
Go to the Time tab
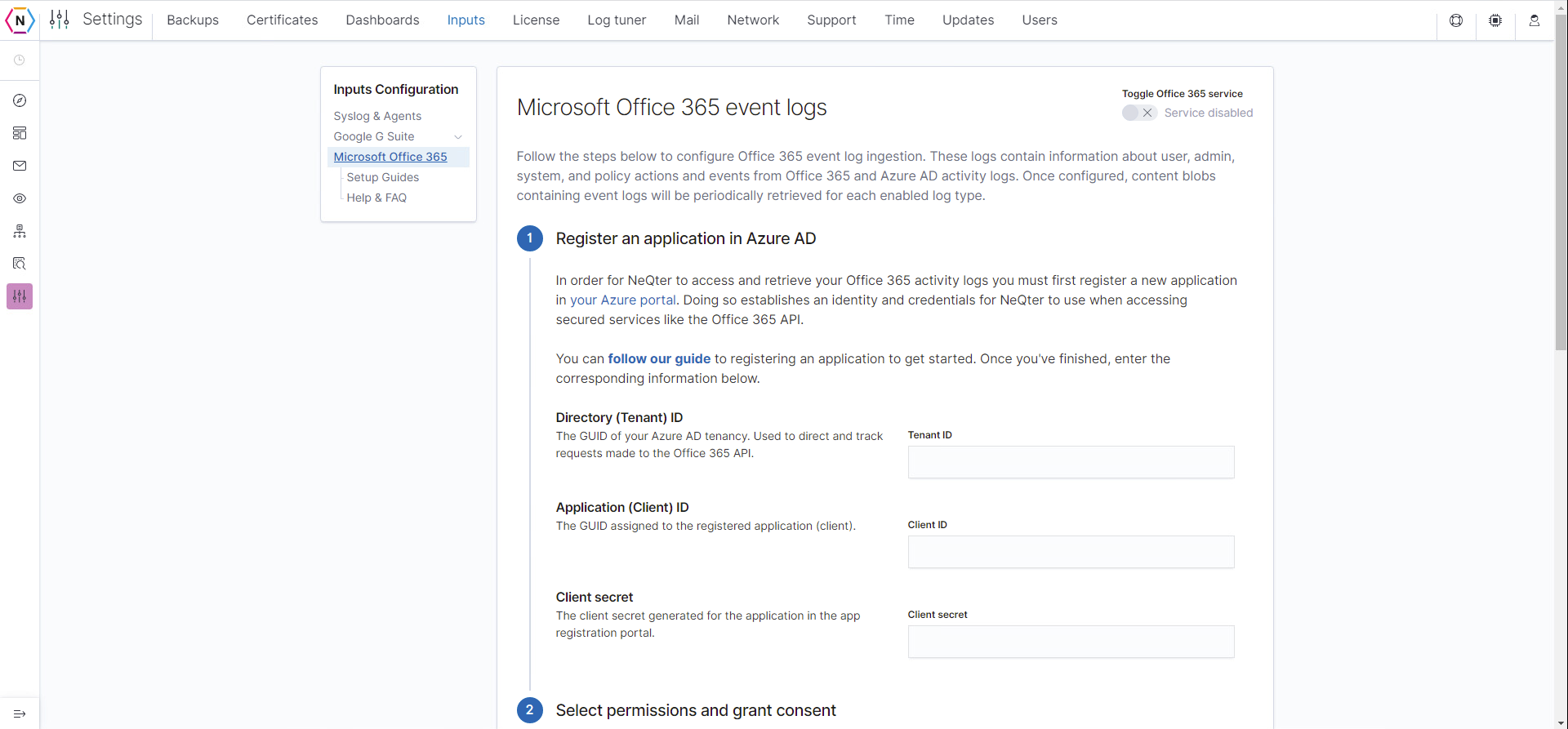point(899,20)
